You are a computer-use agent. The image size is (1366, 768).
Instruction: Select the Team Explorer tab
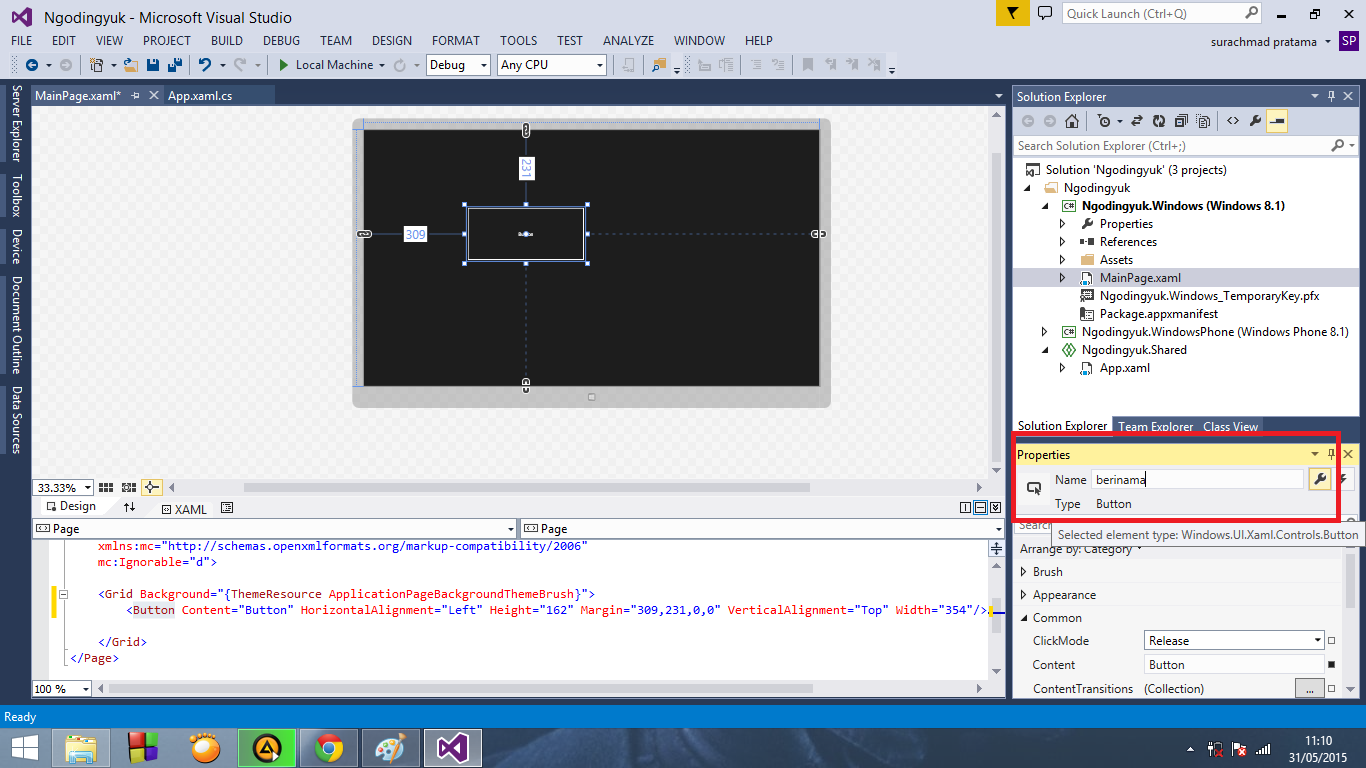(1155, 426)
